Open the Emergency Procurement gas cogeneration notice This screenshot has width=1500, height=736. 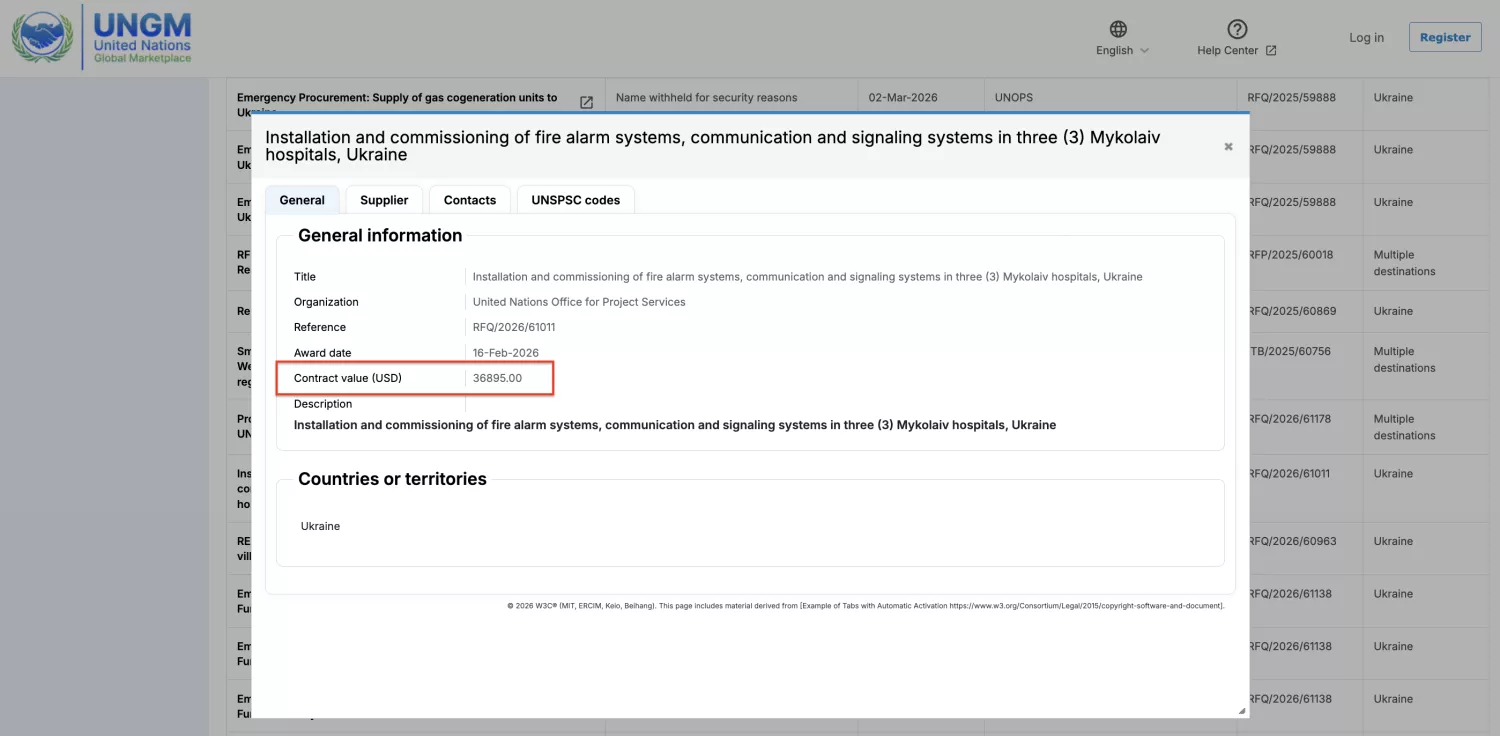point(397,98)
